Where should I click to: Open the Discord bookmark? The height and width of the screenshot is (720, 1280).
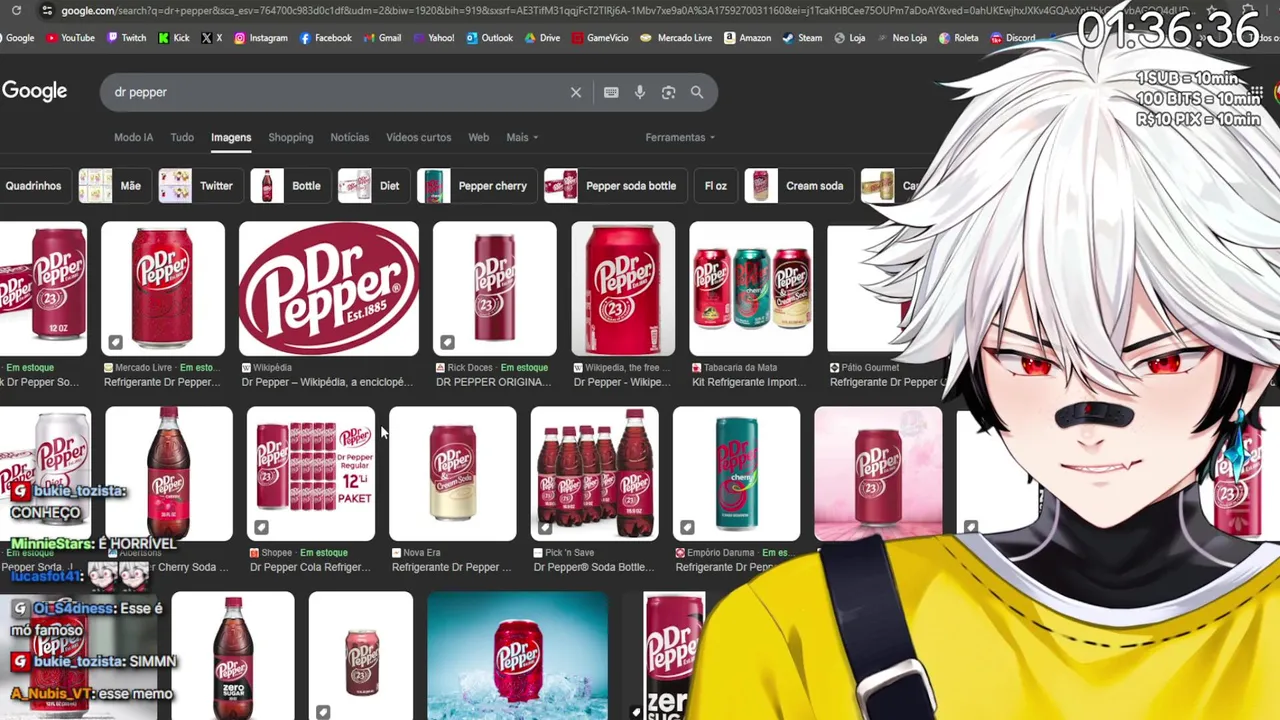(1011, 38)
